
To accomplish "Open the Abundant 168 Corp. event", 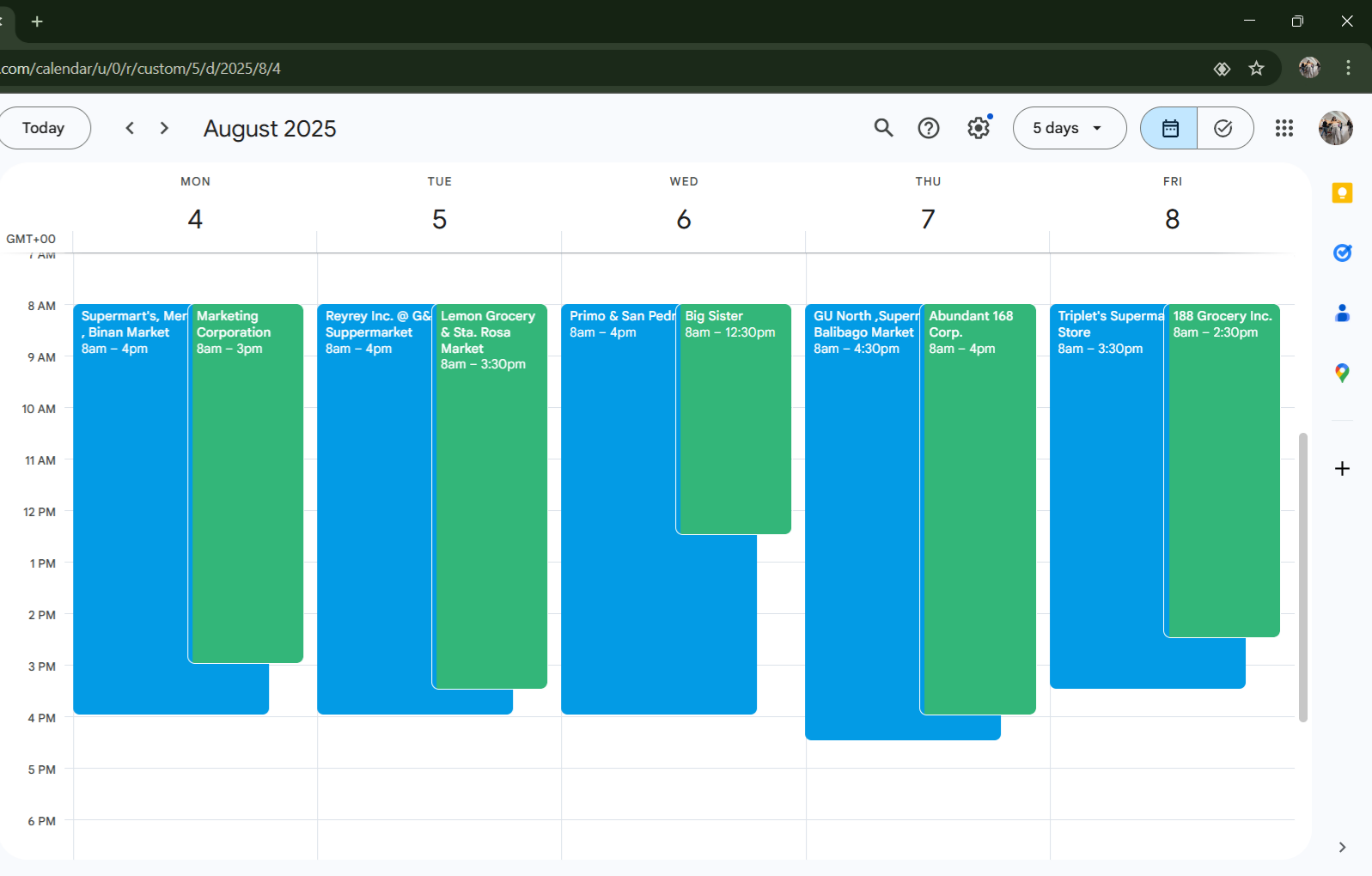I will pyautogui.click(x=979, y=509).
